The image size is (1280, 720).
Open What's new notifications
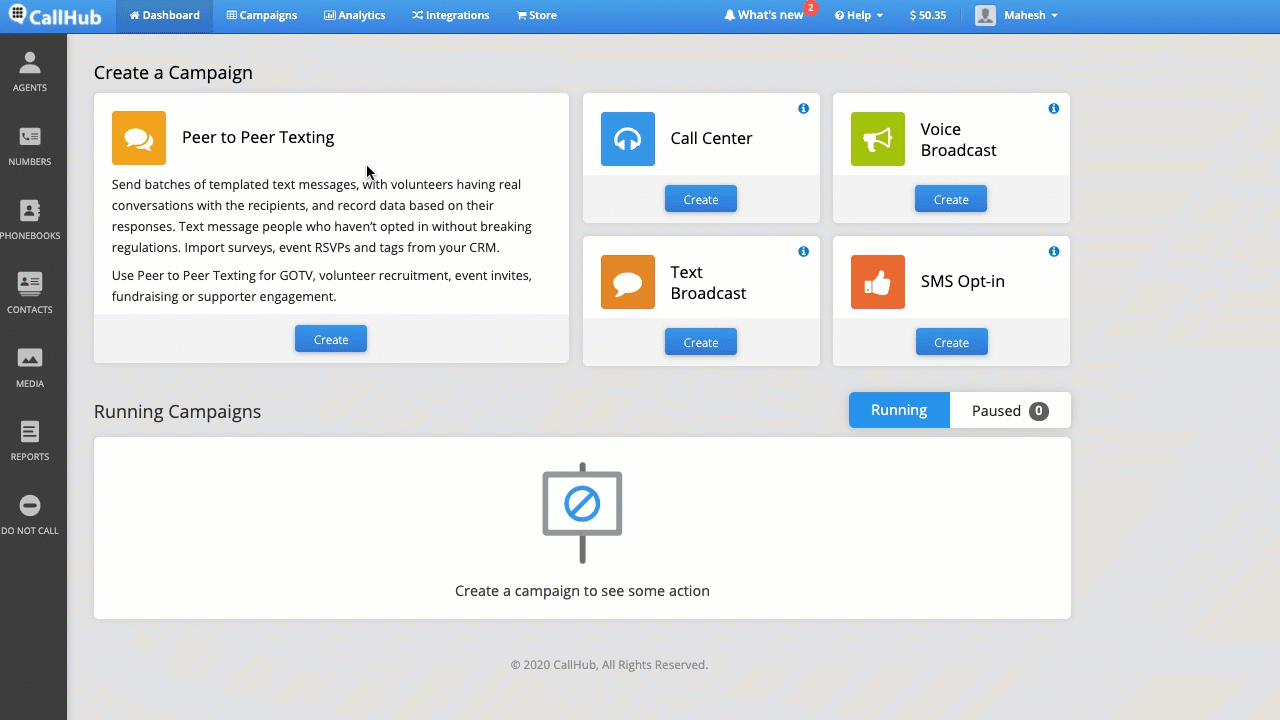[764, 15]
